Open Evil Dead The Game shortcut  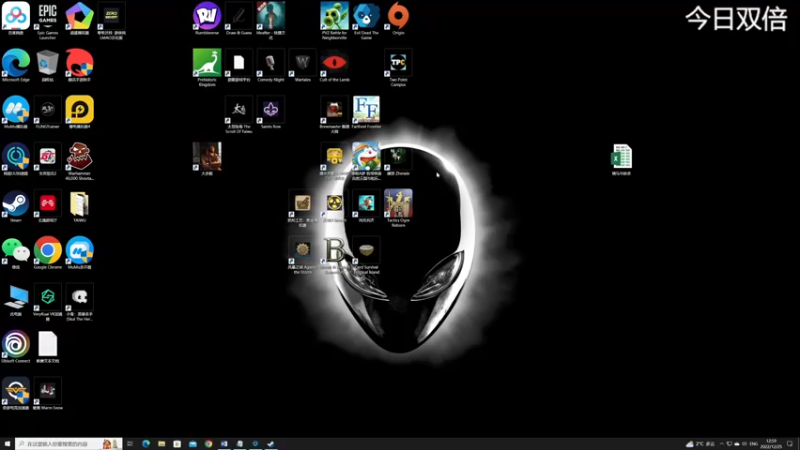pos(366,21)
